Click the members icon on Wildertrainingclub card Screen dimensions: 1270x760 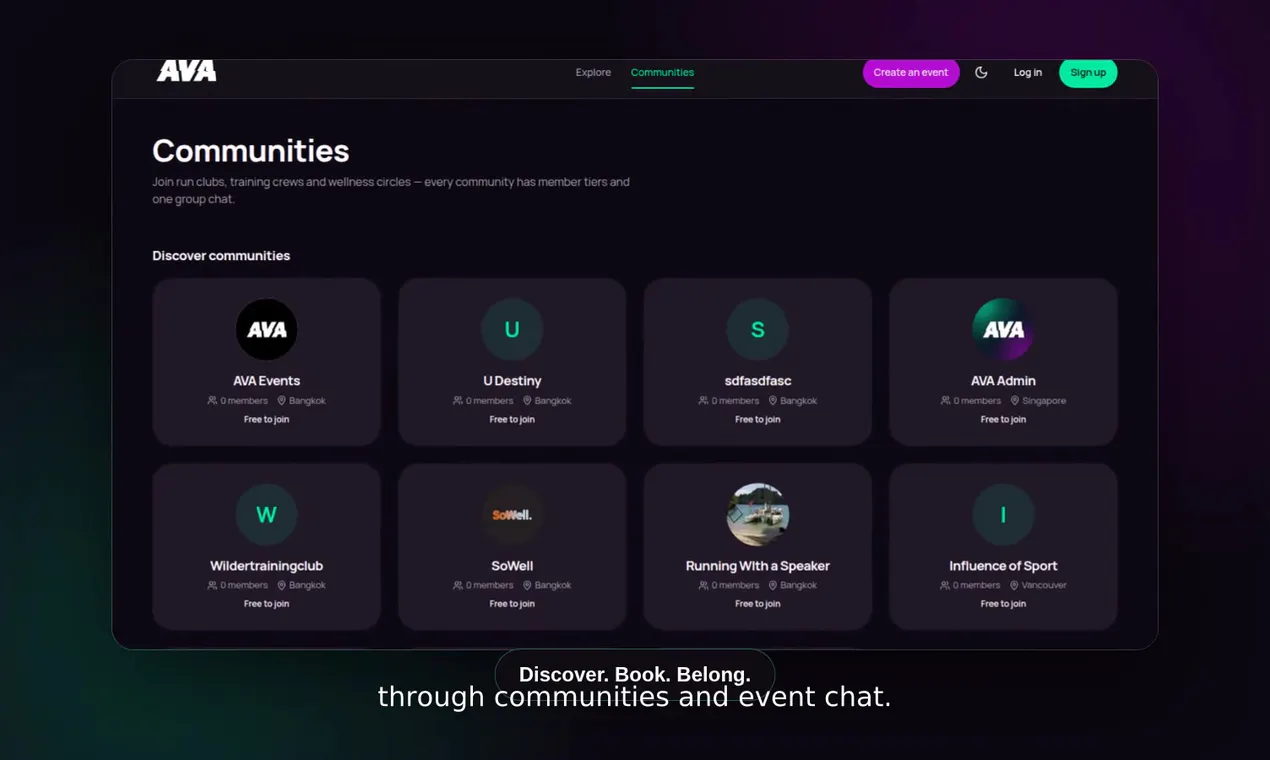tap(212, 585)
